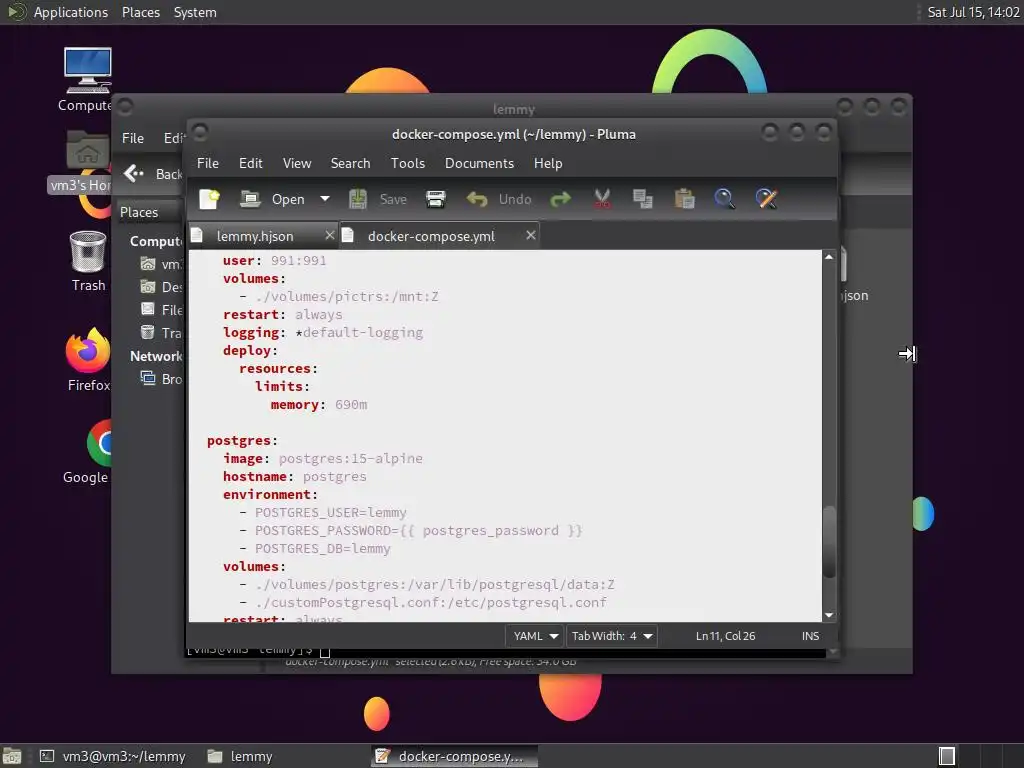This screenshot has height=768, width=1024.
Task: Open the File menu in Pluma
Action: [x=208, y=163]
